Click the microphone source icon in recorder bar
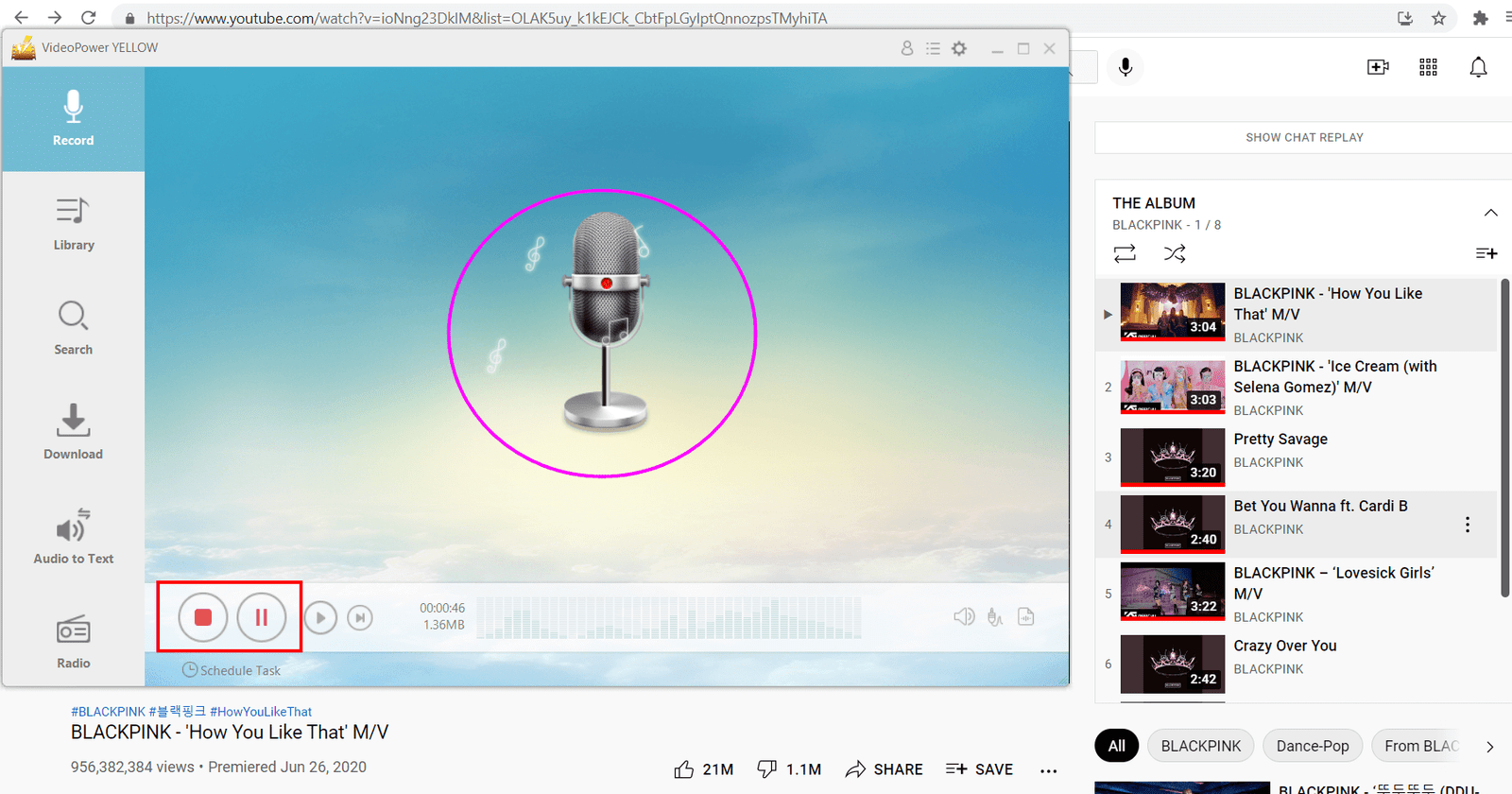 tap(995, 617)
